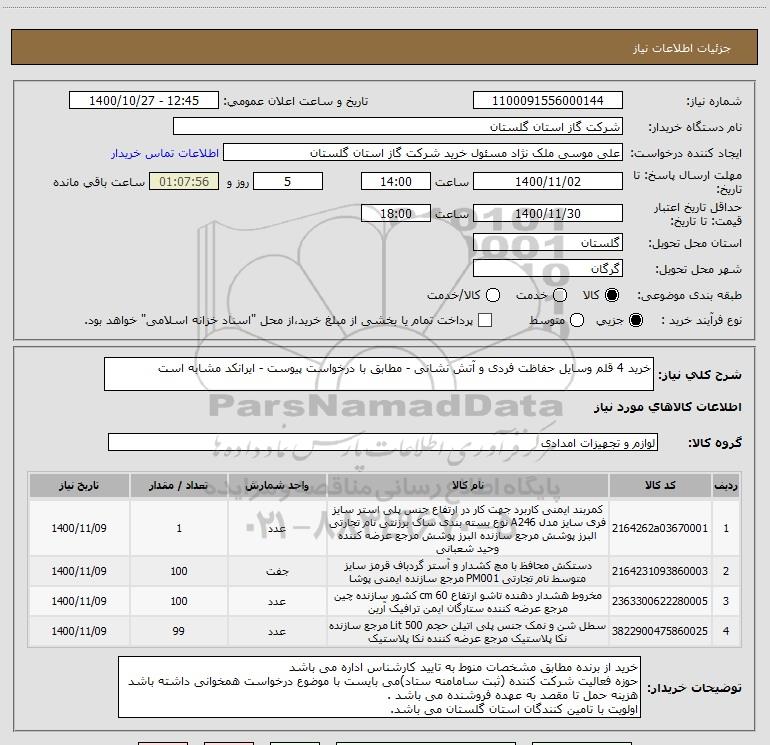Click the تعداد / مقدار column header

(179, 486)
